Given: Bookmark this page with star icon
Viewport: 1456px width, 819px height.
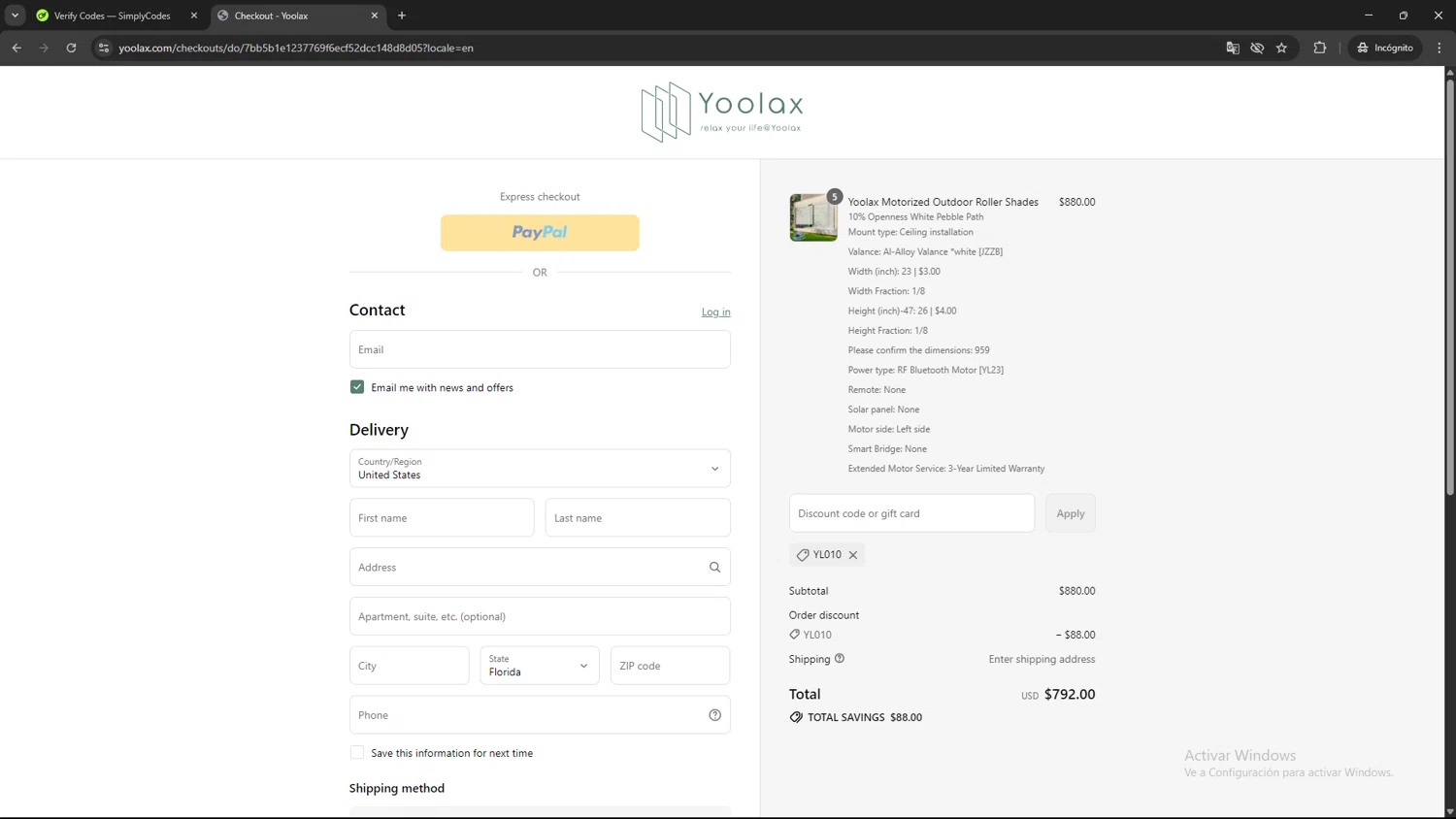Looking at the screenshot, I should [x=1281, y=48].
